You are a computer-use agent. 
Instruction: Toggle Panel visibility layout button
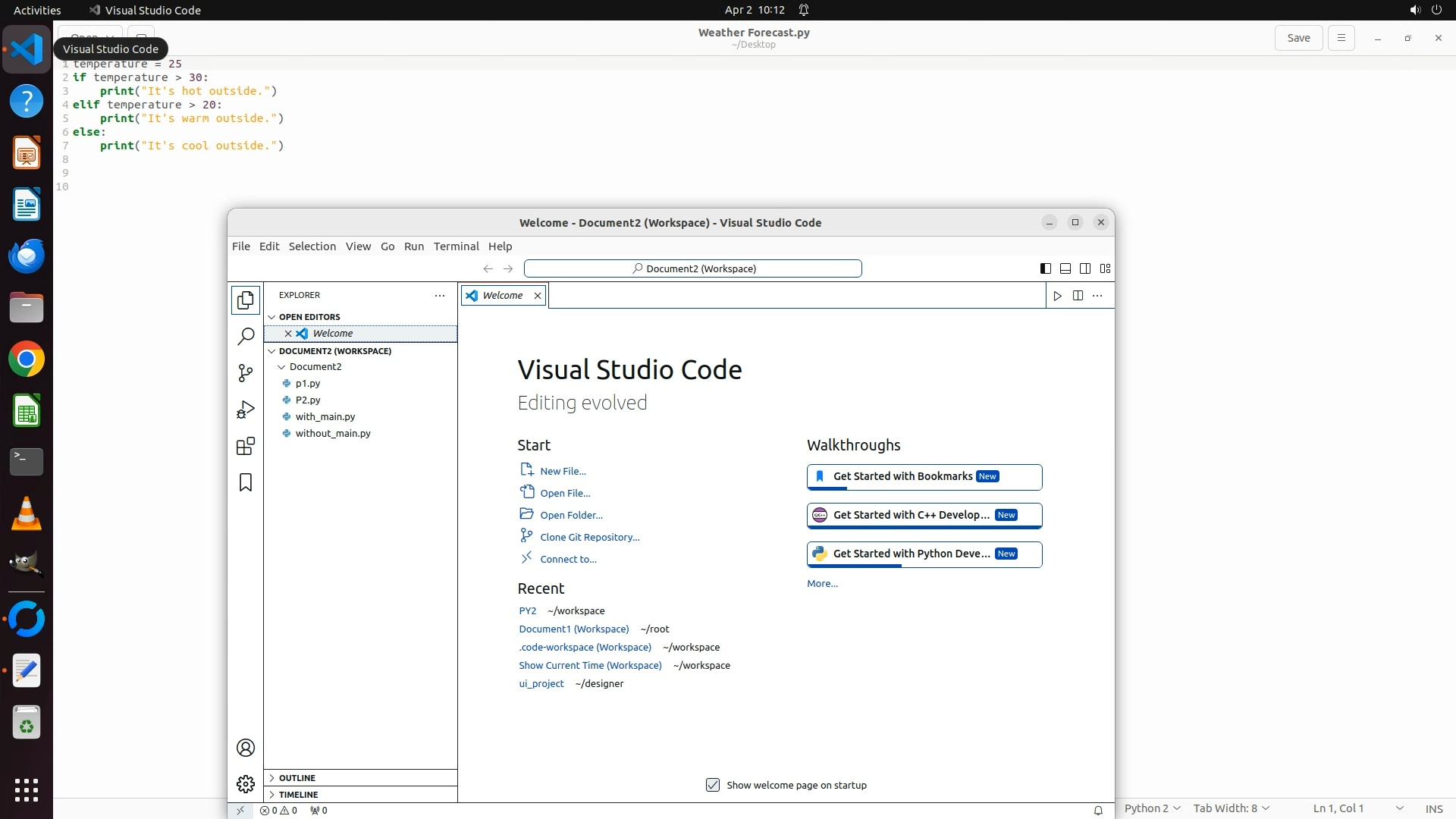tap(1065, 268)
